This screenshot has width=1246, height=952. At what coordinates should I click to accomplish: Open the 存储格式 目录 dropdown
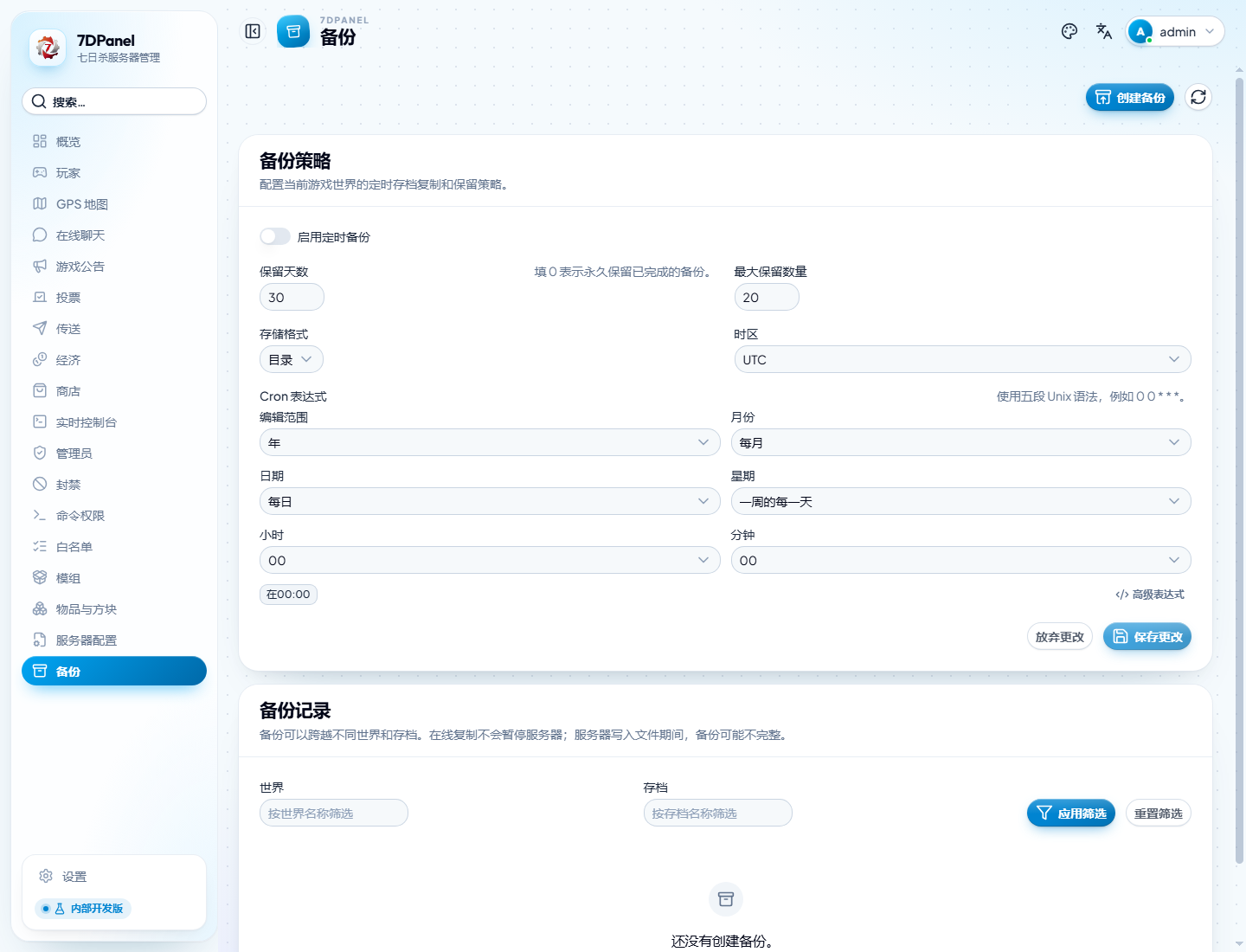point(292,359)
